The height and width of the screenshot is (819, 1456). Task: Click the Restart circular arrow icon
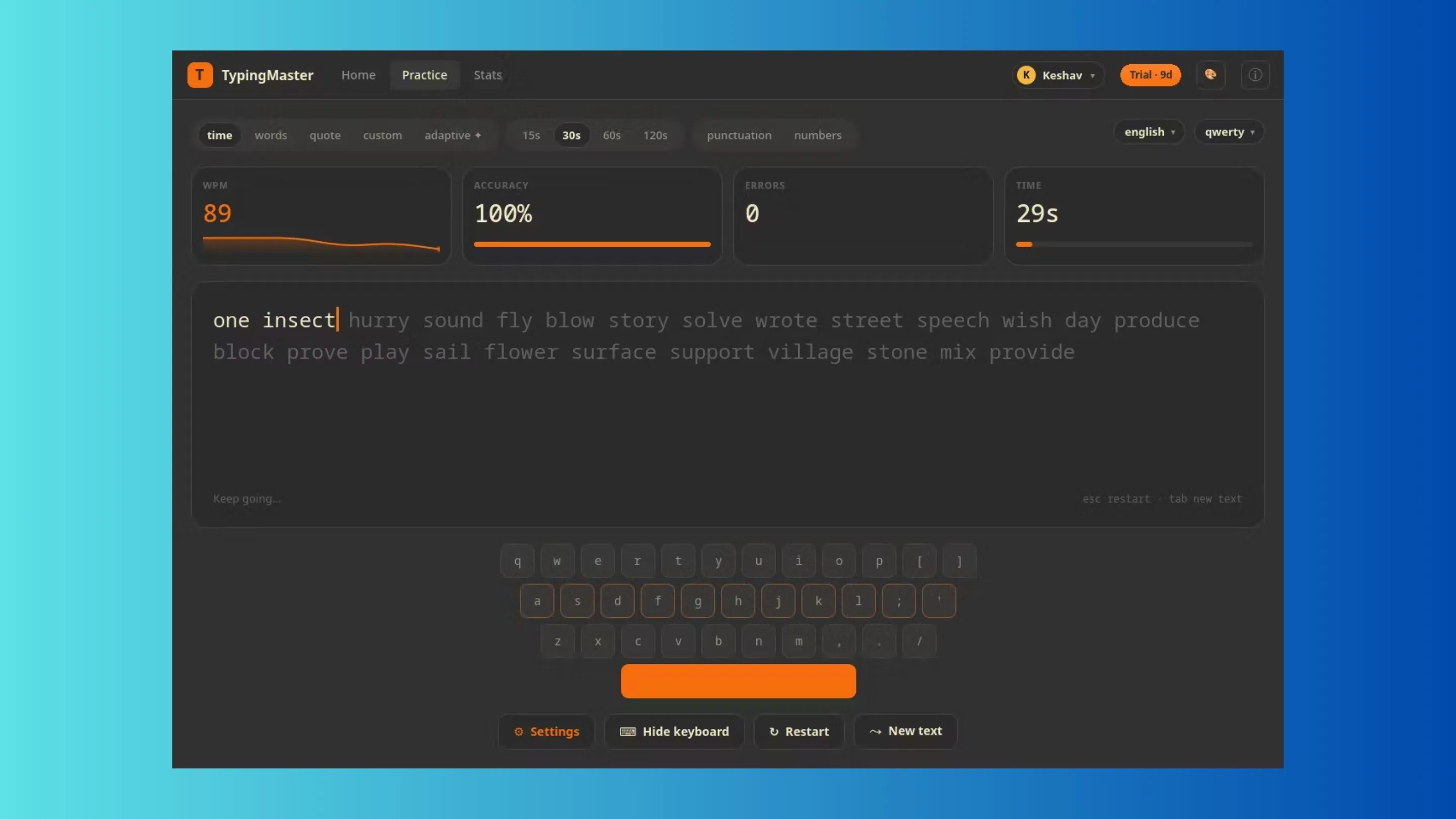click(774, 732)
